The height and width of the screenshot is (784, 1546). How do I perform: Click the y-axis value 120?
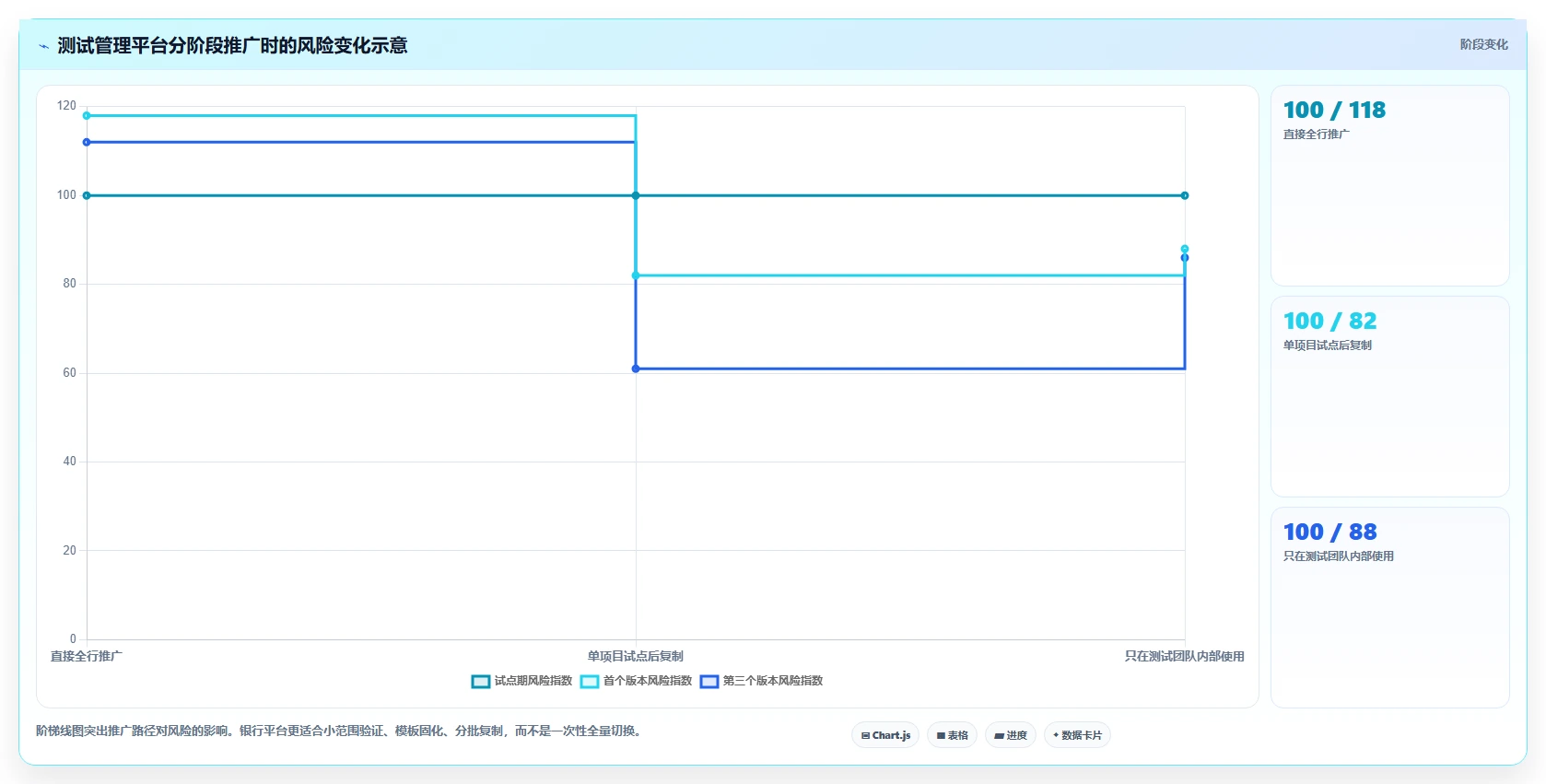click(x=66, y=106)
